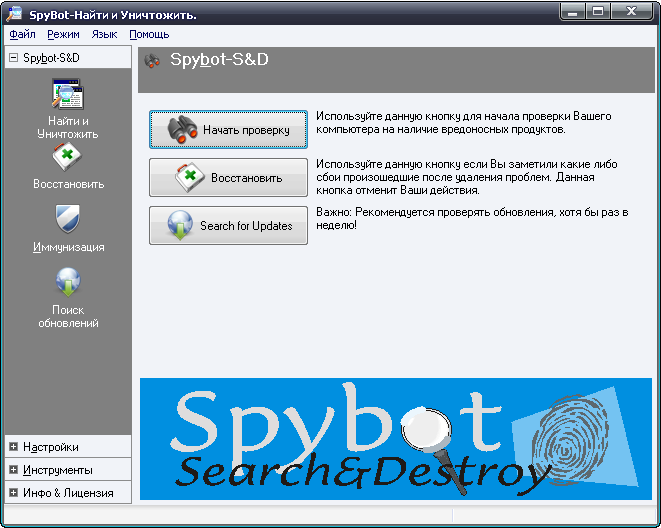Screen dimensions: 661x528
Task: Open the Файл menu
Action: pos(22,34)
